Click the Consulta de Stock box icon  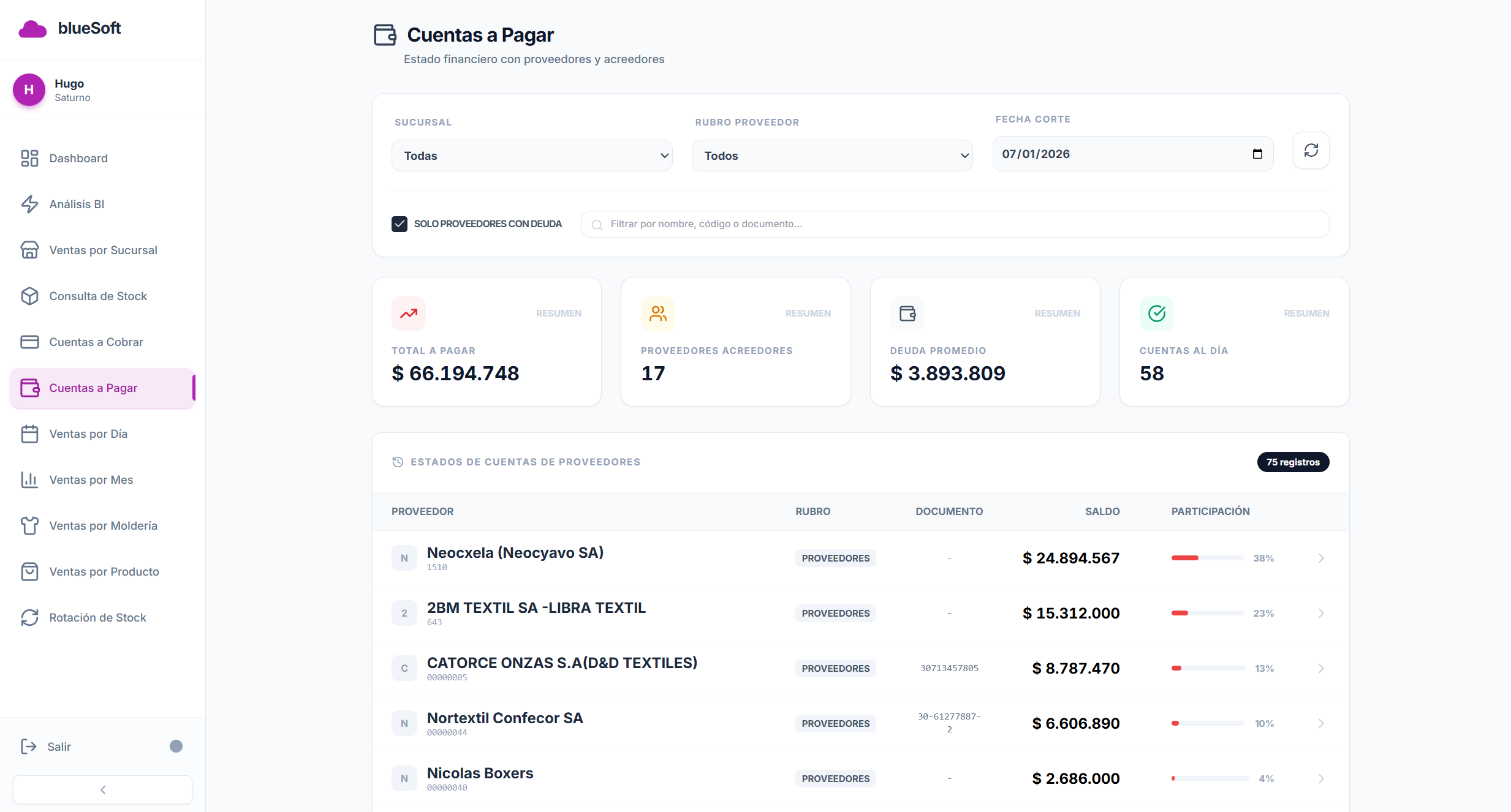(29, 296)
